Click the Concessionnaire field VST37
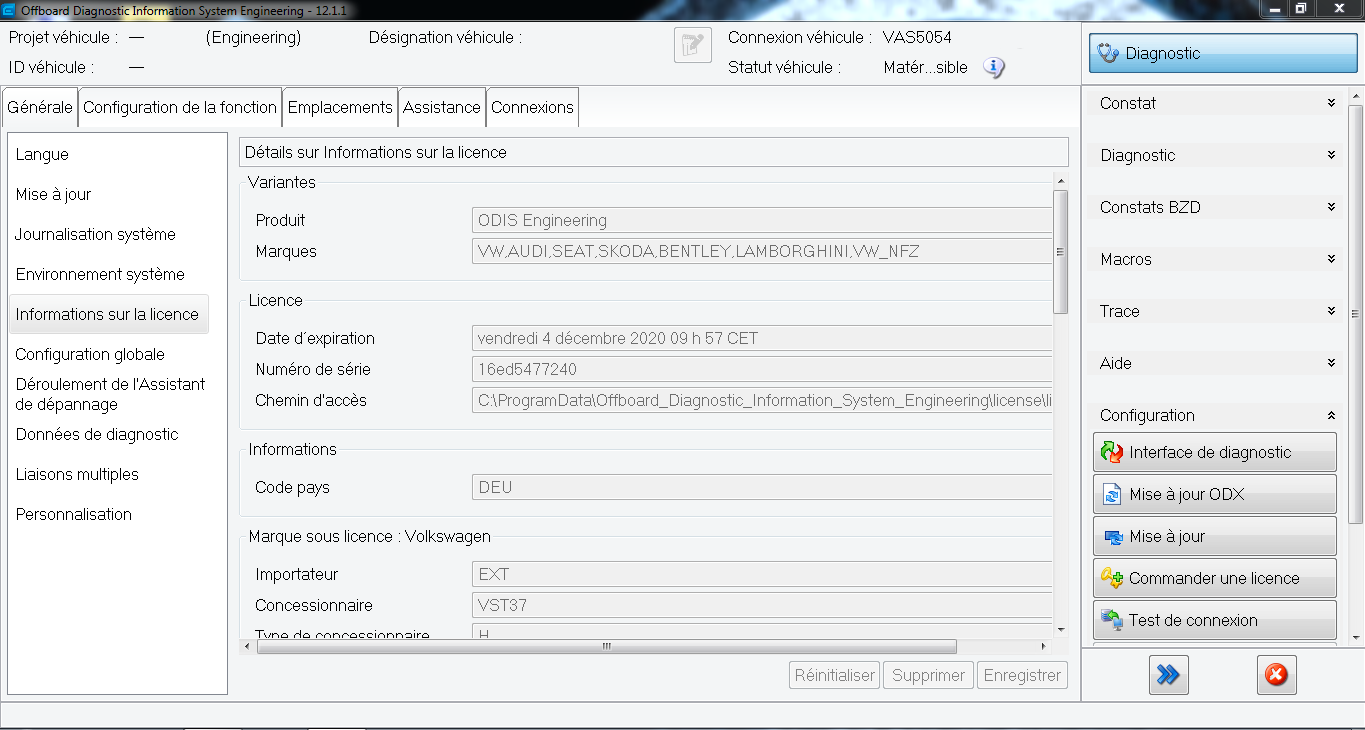The image size is (1365, 730). coord(762,605)
